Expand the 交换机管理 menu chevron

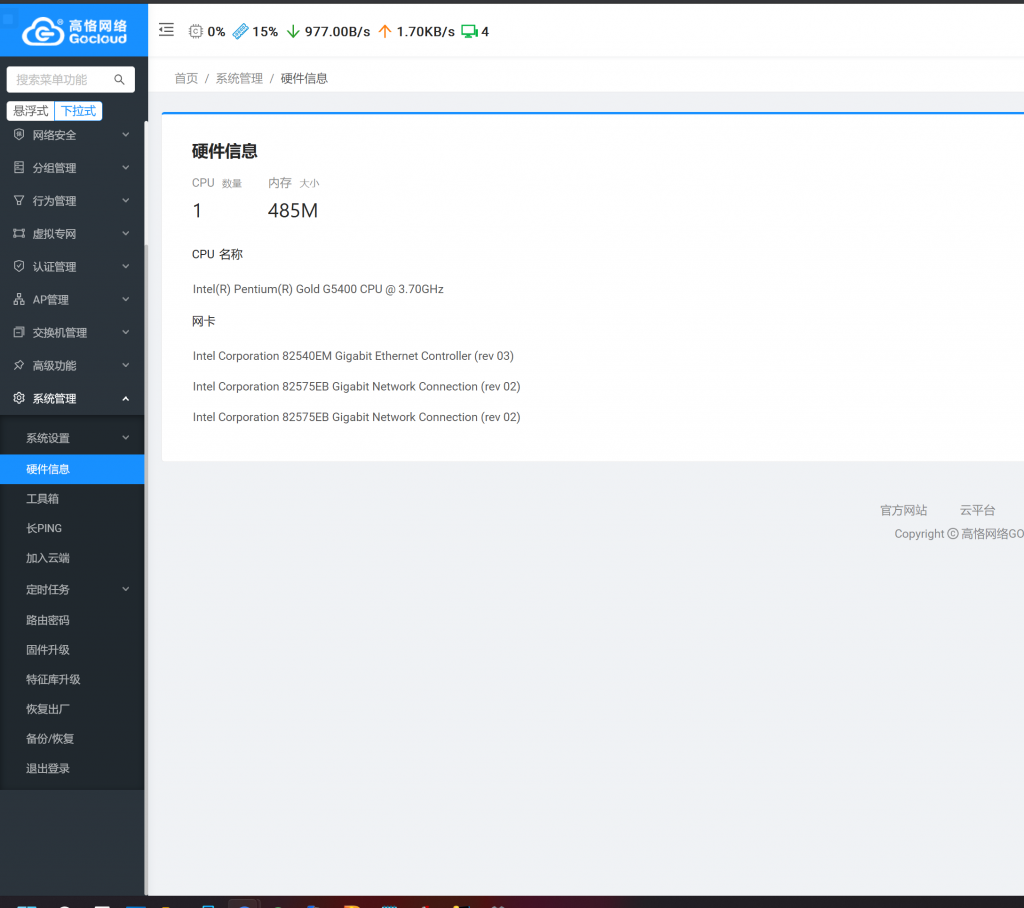coord(125,332)
